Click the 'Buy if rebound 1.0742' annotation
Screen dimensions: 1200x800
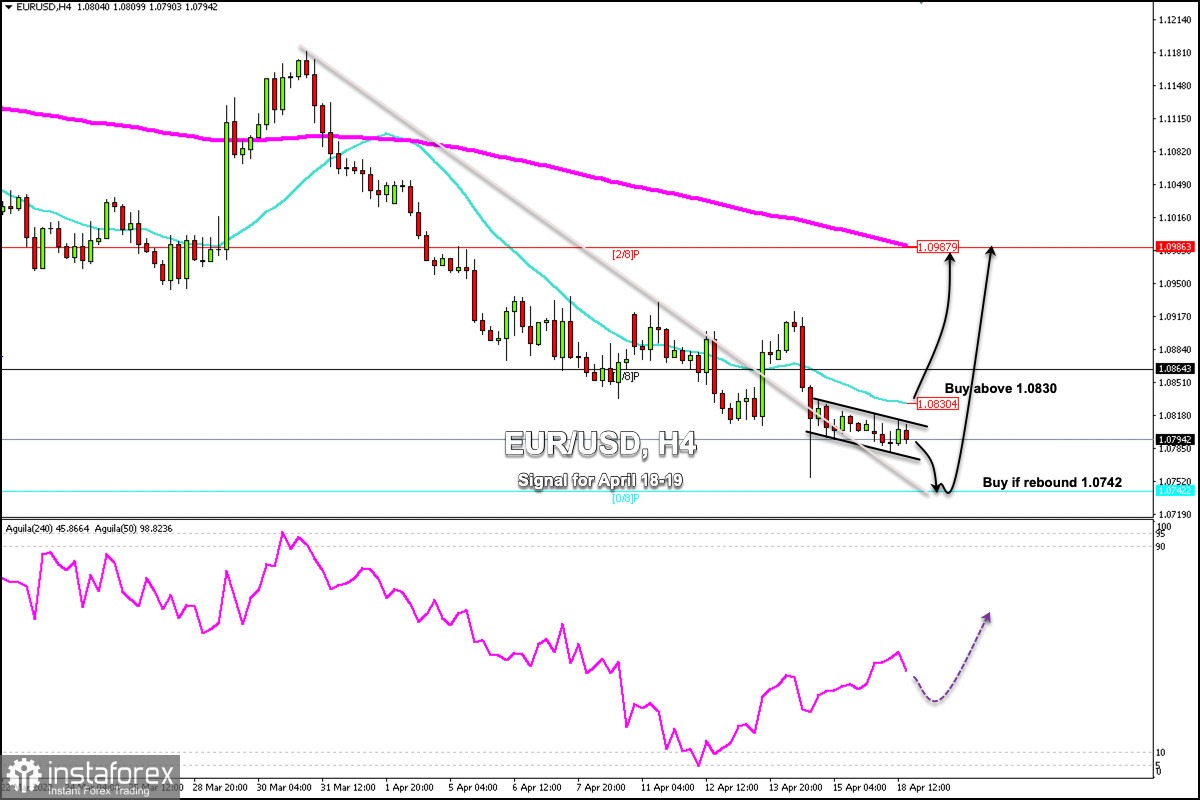pos(1046,482)
